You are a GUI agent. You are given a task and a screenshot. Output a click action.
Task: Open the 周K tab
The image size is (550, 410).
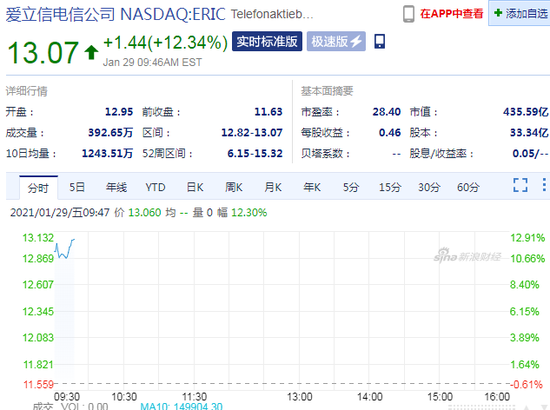pos(234,187)
